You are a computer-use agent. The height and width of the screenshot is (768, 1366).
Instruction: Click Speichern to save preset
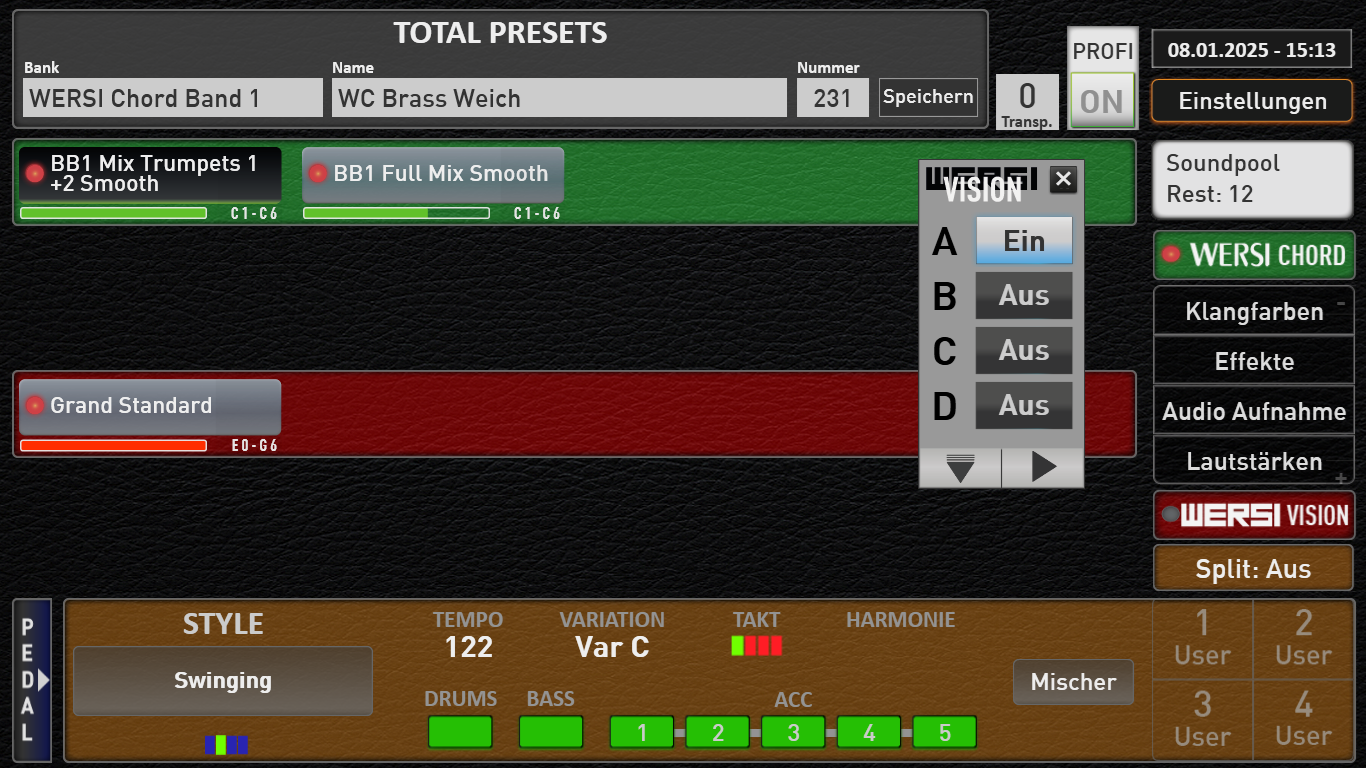[x=928, y=97]
